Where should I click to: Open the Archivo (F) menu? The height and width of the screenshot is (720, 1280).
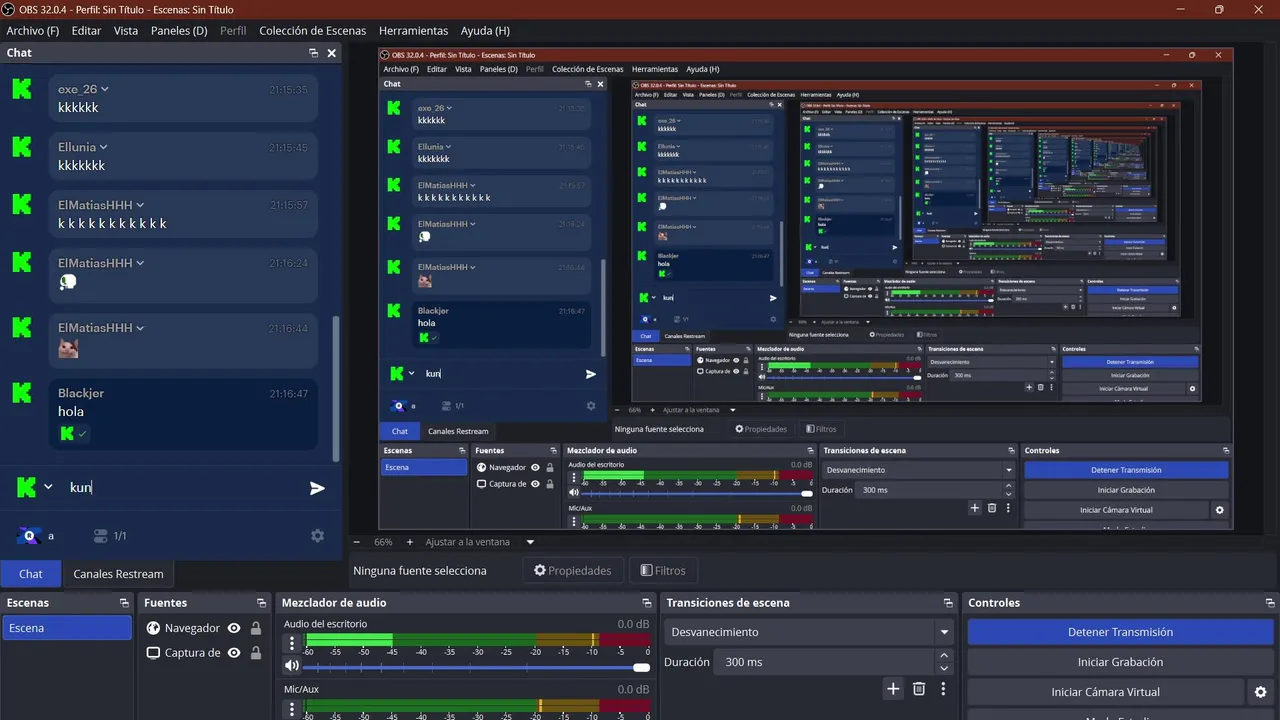[33, 30]
